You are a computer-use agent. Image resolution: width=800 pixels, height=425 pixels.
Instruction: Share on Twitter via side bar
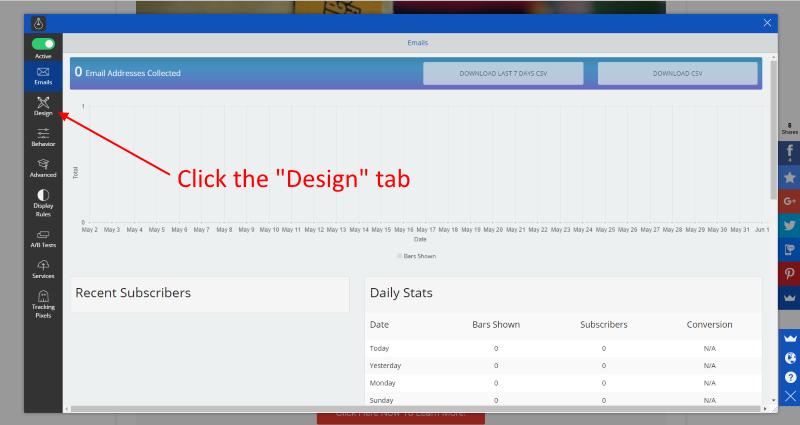[789, 225]
